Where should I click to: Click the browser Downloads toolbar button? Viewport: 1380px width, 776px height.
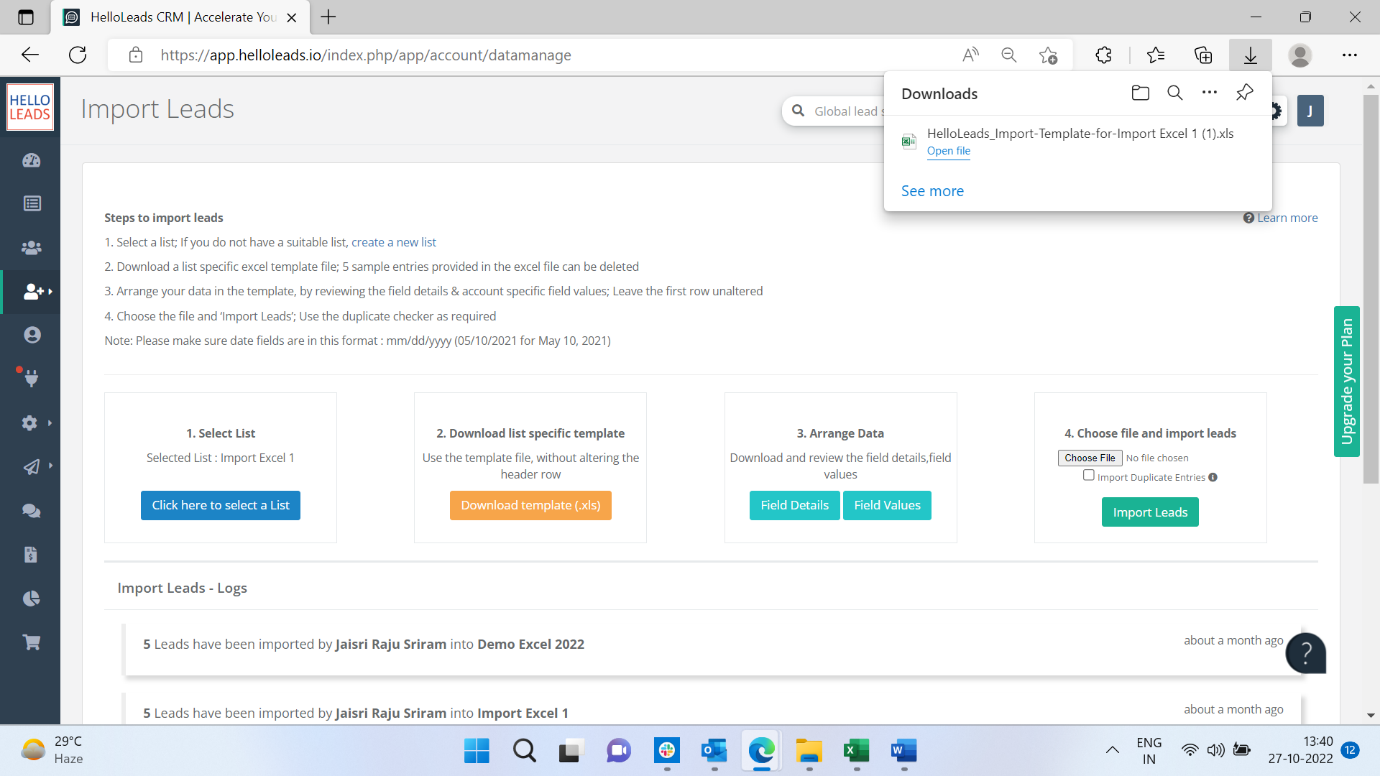click(1250, 55)
